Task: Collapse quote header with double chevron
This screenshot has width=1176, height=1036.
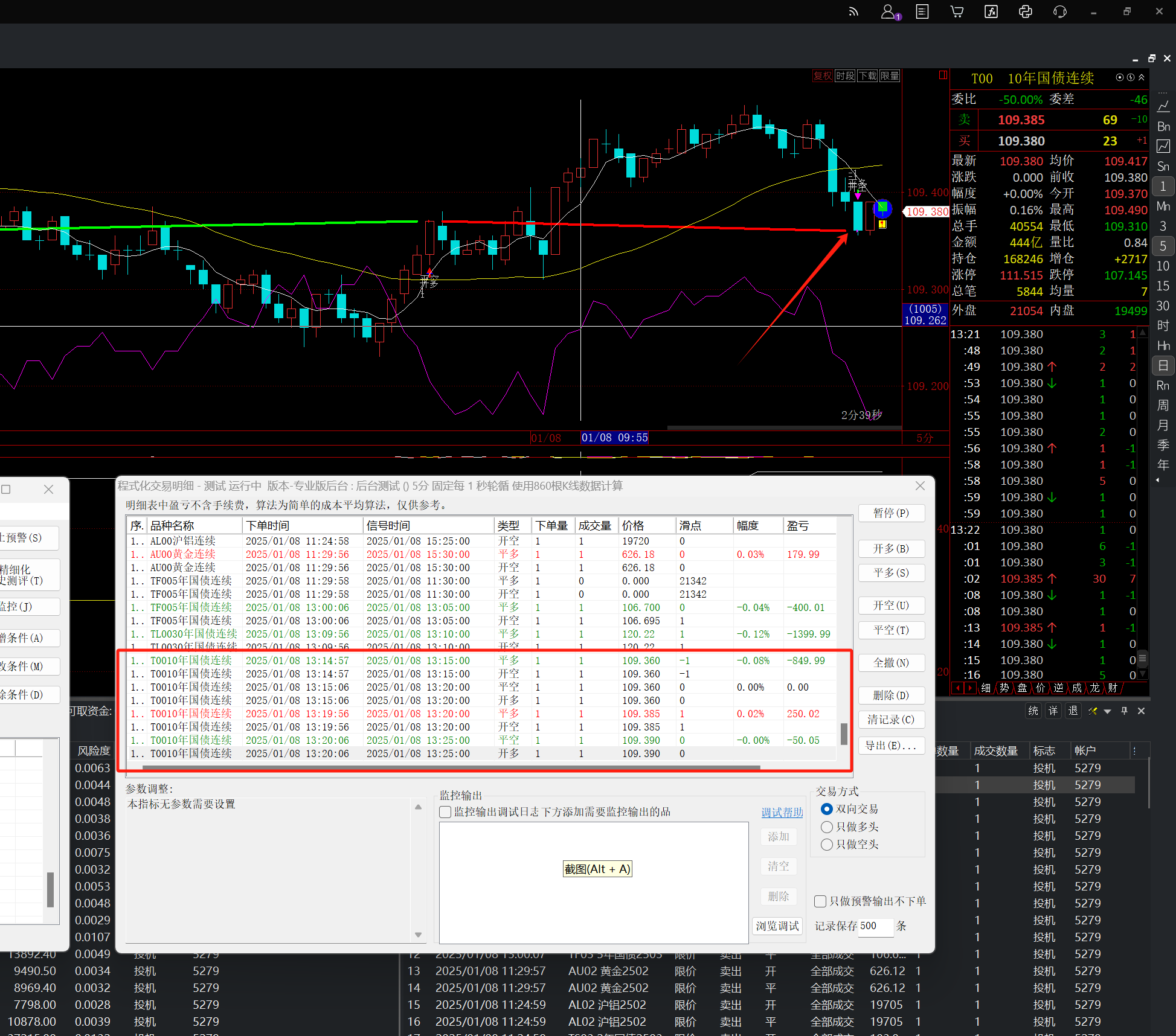Action: [x=1142, y=77]
